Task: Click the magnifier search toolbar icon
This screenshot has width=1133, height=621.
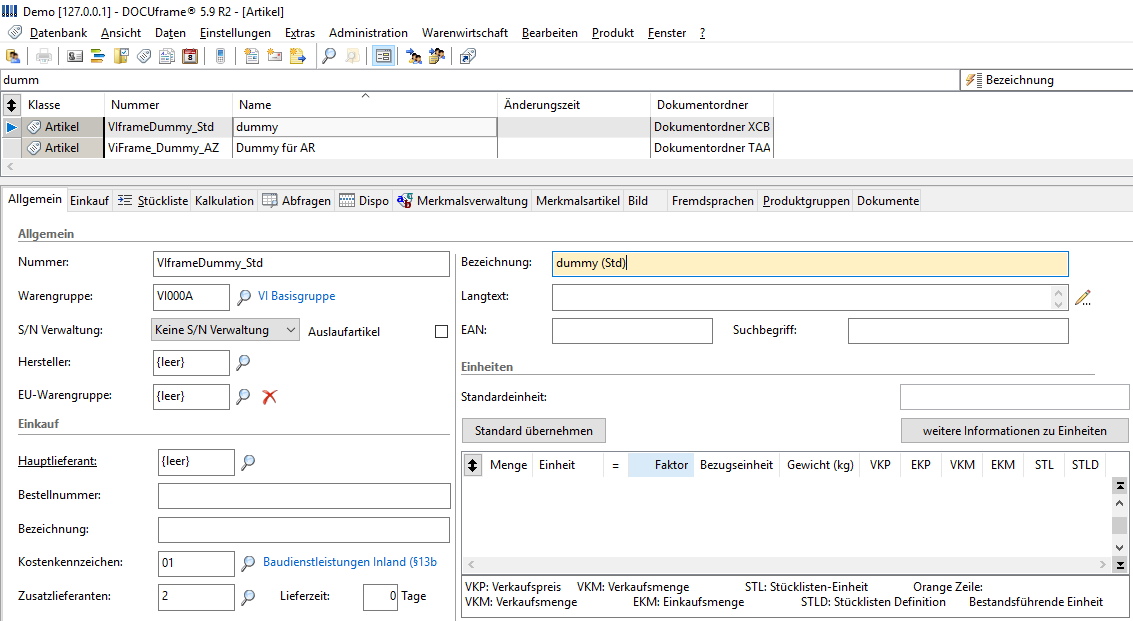Action: (329, 56)
